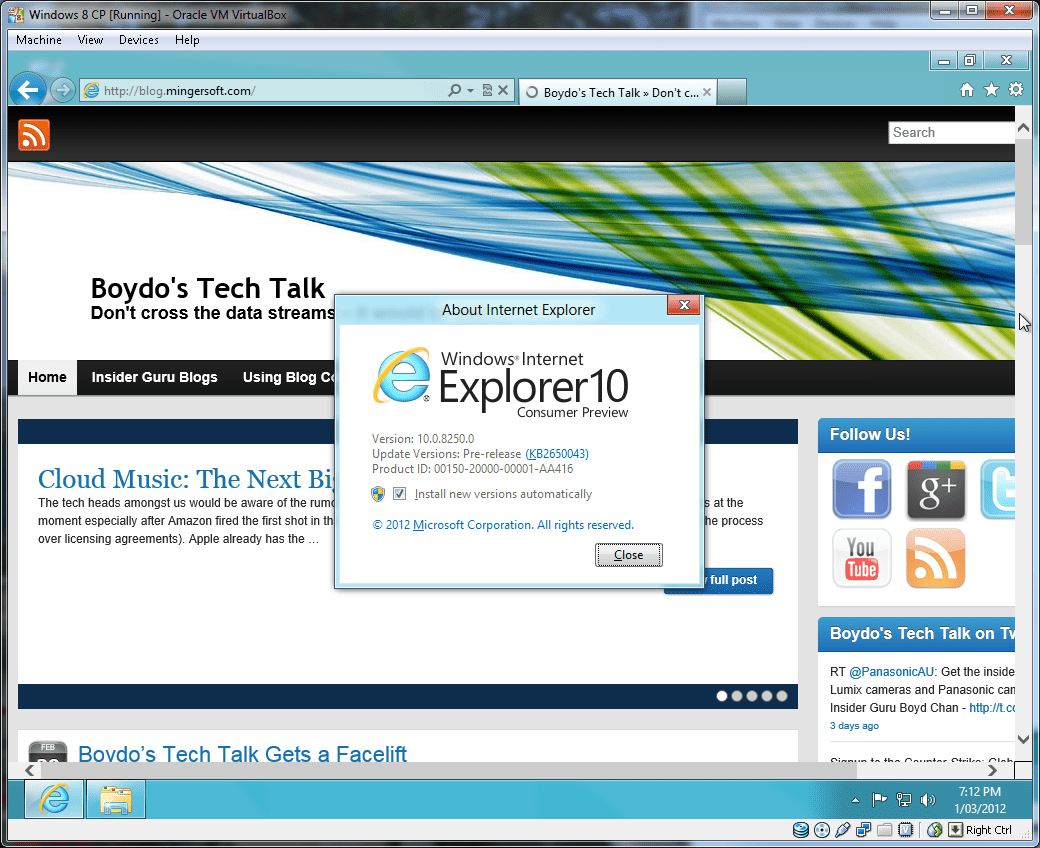The height and width of the screenshot is (848, 1040).
Task: Click the Action Center flag icon
Action: click(879, 800)
